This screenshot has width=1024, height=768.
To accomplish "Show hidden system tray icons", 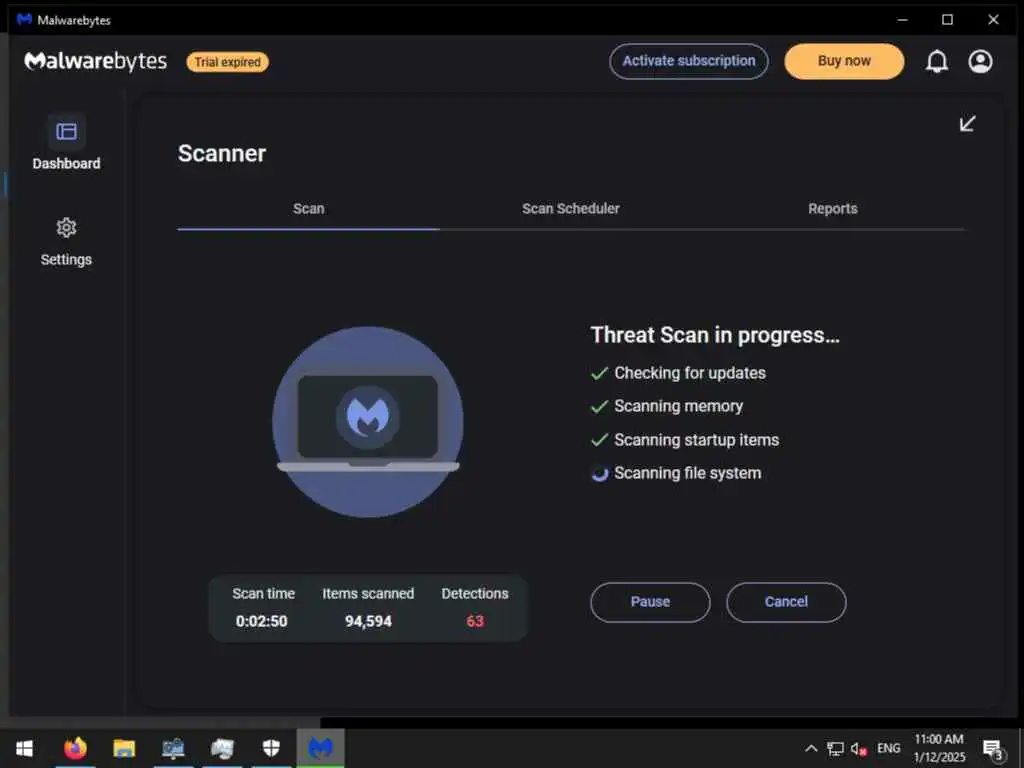I will pyautogui.click(x=810, y=748).
